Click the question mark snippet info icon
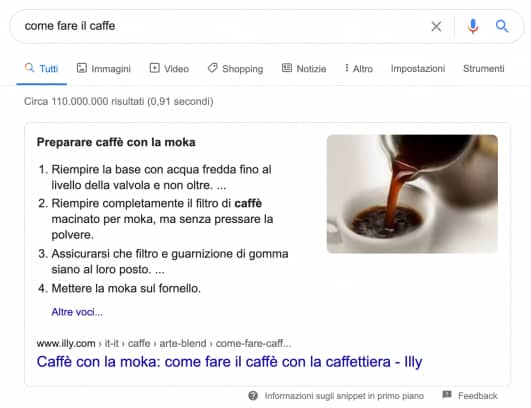Screen dimensions: 531x408 point(253,395)
